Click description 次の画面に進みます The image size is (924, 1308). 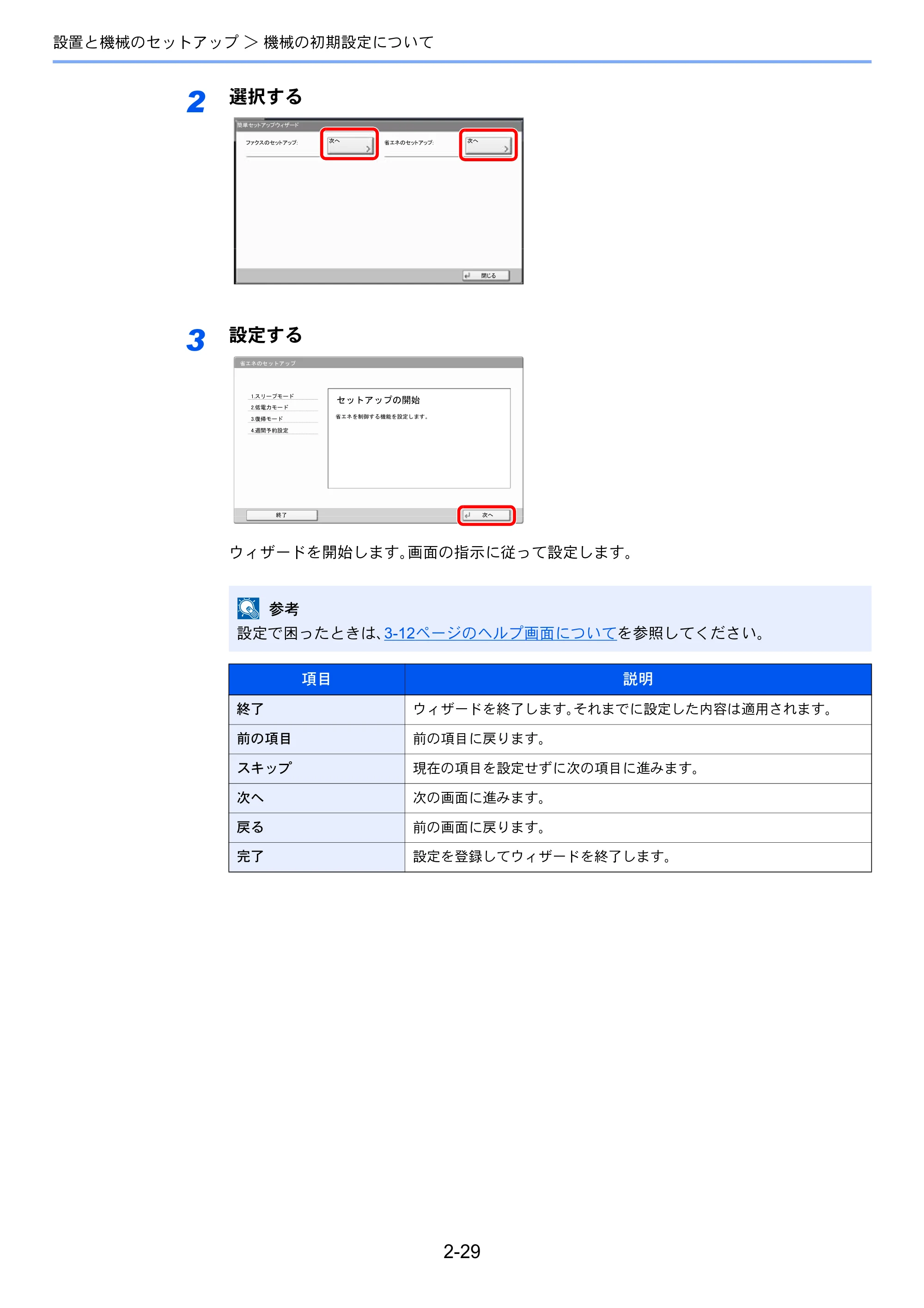click(479, 797)
